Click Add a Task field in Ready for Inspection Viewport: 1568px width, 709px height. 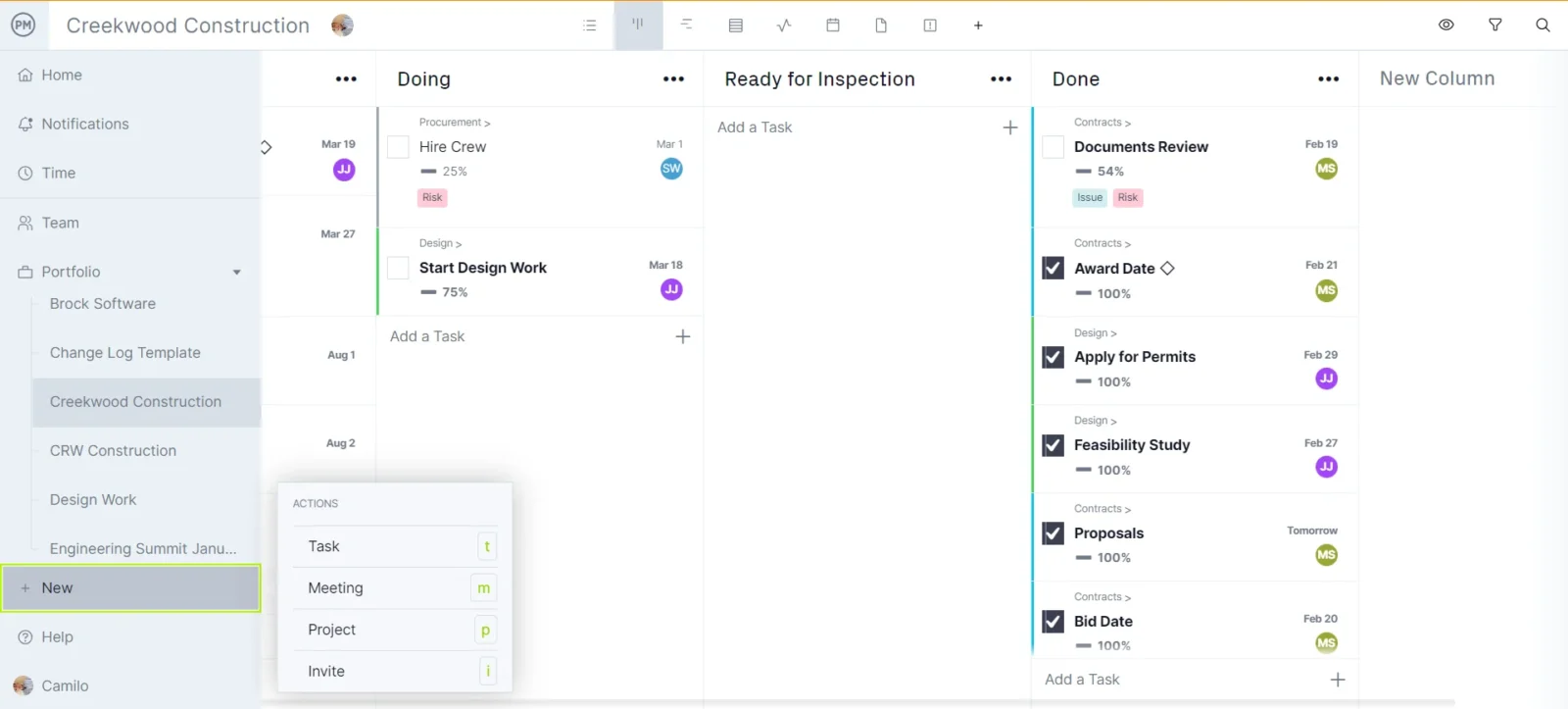(755, 127)
